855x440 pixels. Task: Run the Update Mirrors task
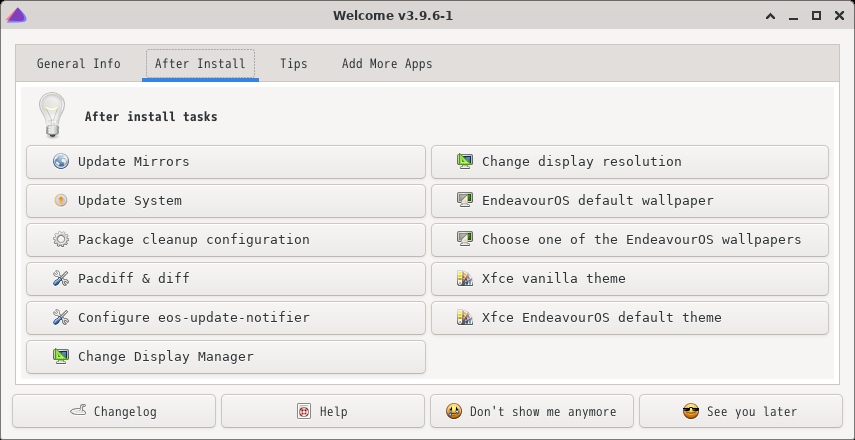pyautogui.click(x=226, y=162)
